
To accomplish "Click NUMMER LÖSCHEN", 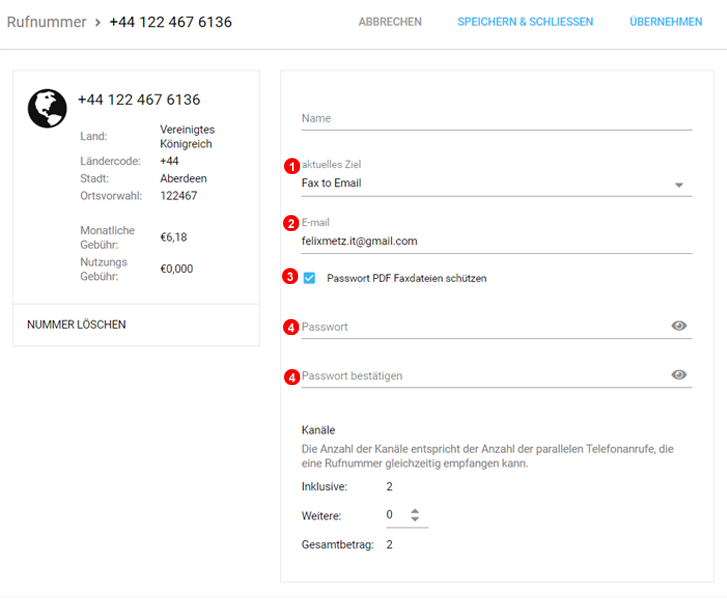I will tap(76, 325).
